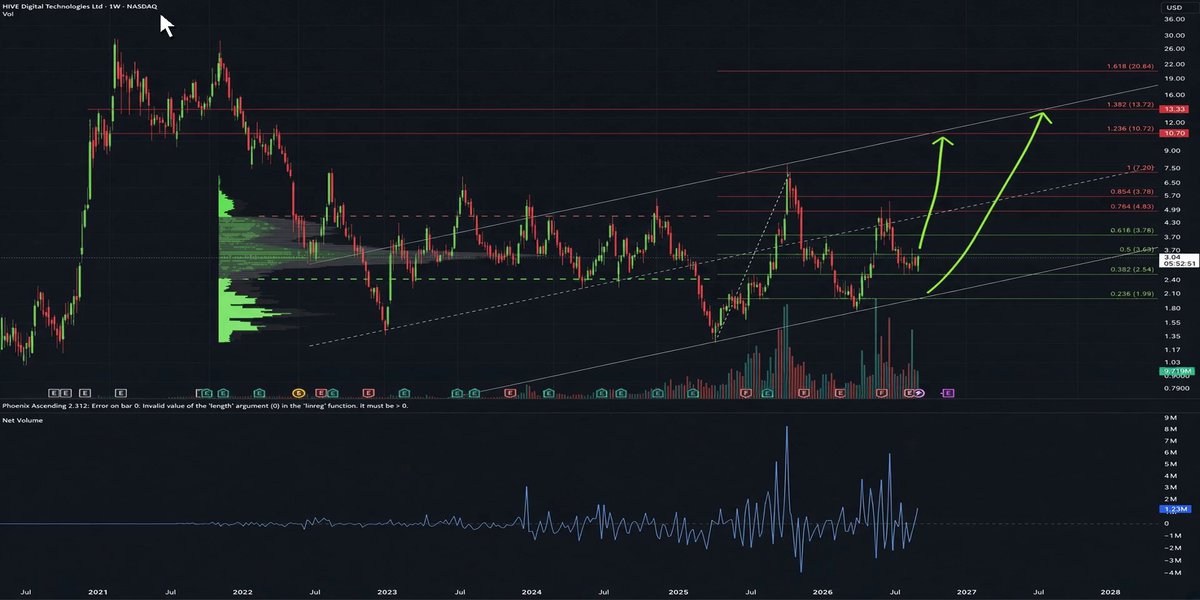Screen dimensions: 1200x600
Task: Click the red 13.33 price label
Action: tap(1175, 109)
